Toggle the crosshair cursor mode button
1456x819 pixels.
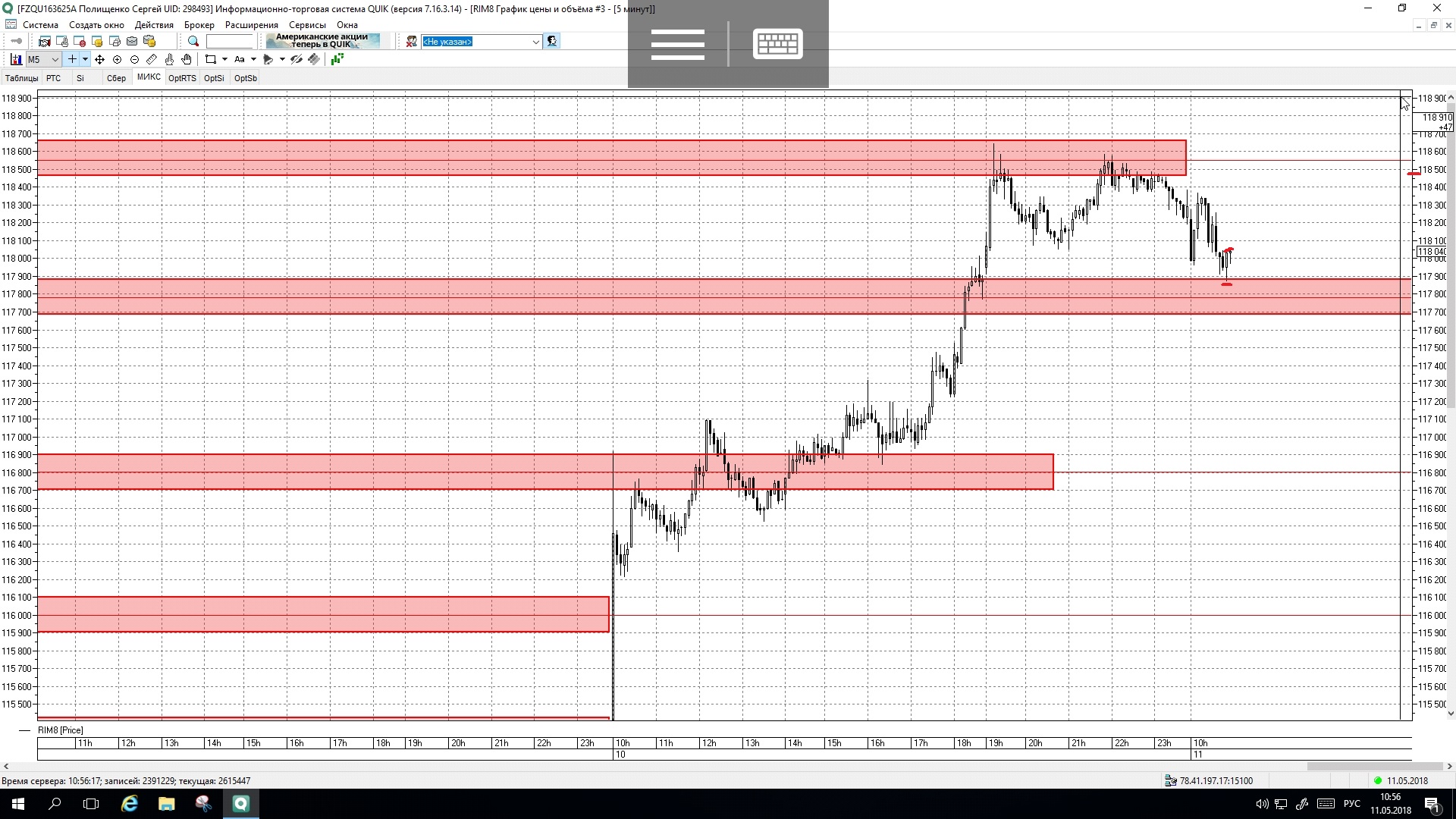[72, 59]
